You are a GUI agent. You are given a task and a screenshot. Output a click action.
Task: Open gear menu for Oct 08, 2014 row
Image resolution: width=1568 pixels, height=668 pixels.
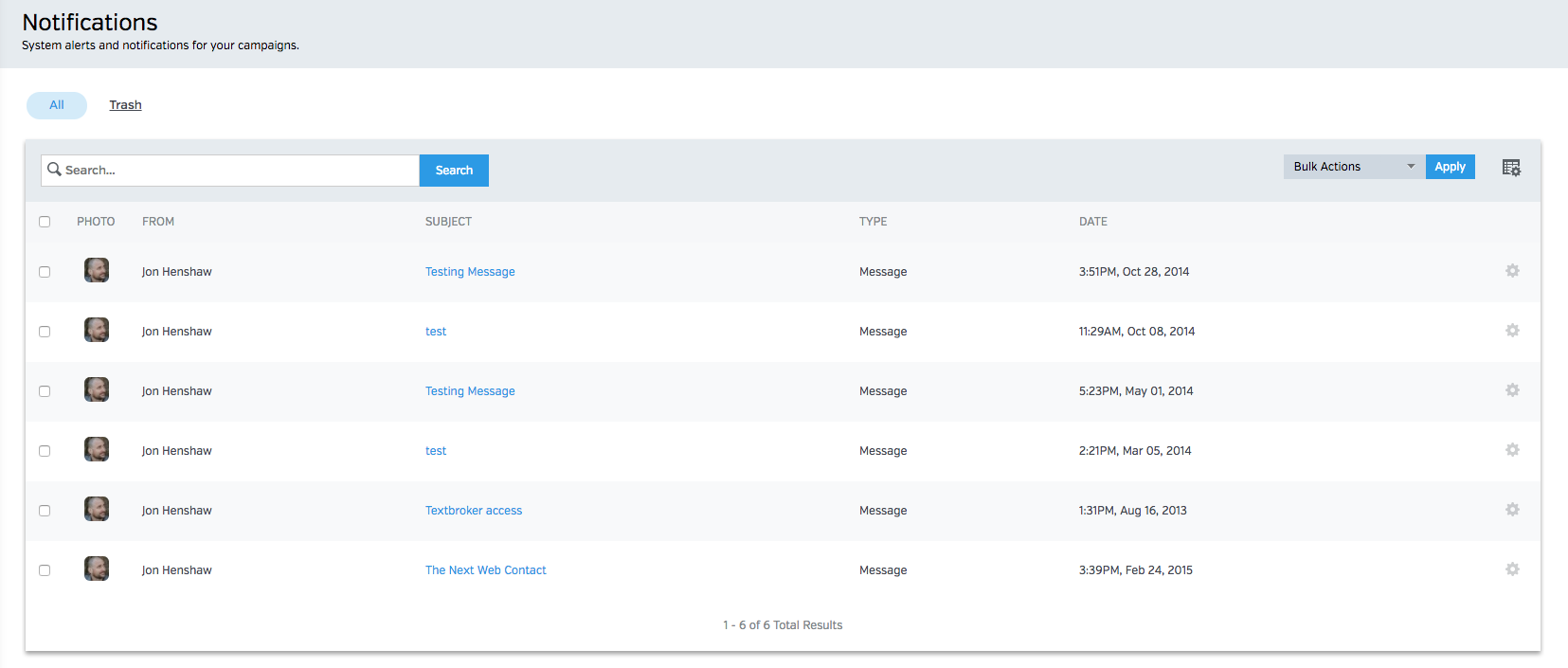tap(1512, 331)
